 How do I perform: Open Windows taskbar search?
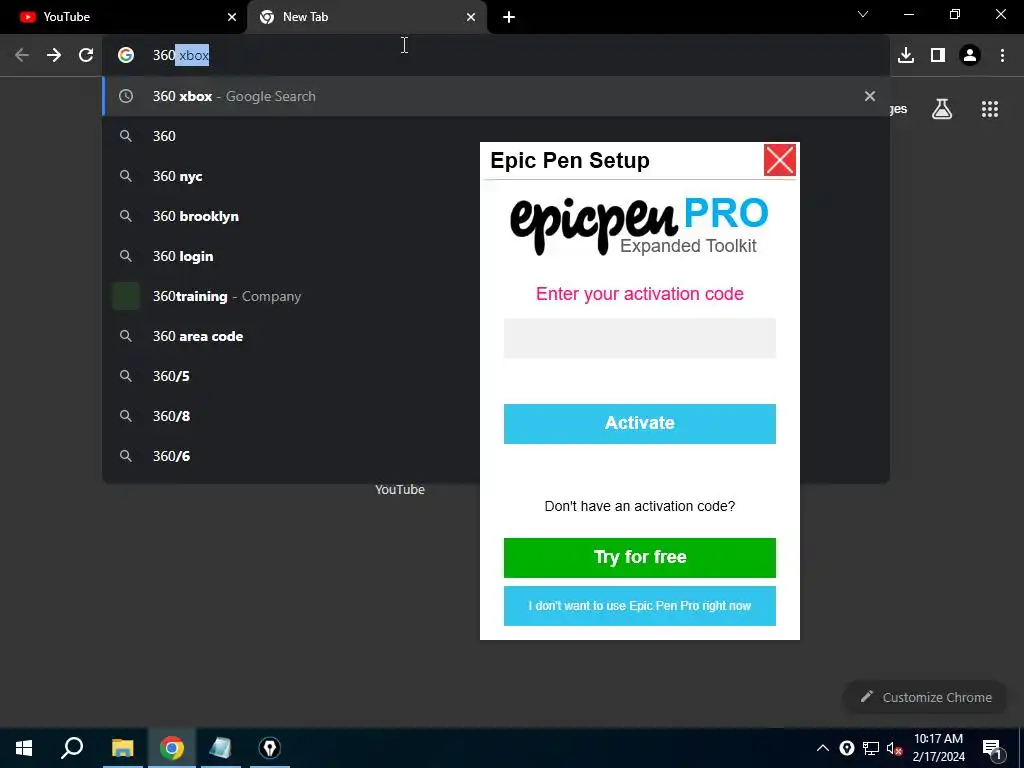coord(72,748)
